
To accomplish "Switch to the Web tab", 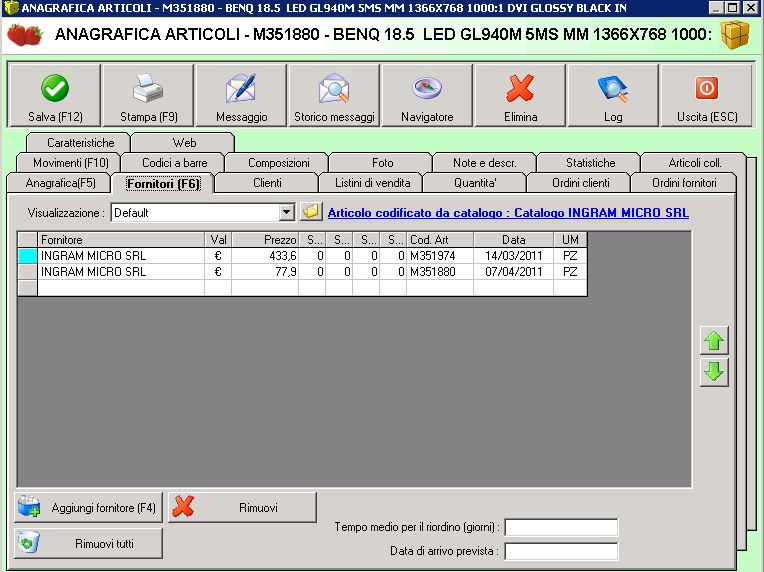I will click(184, 143).
